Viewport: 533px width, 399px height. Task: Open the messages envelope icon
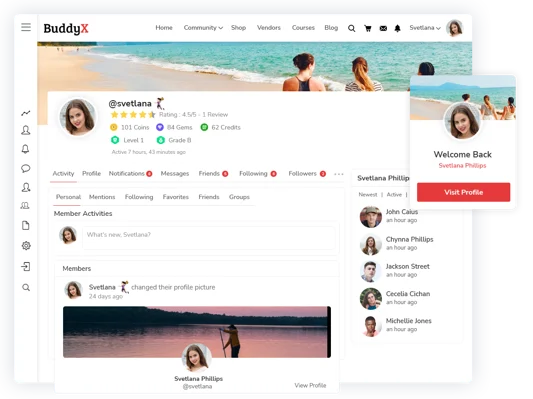click(383, 28)
